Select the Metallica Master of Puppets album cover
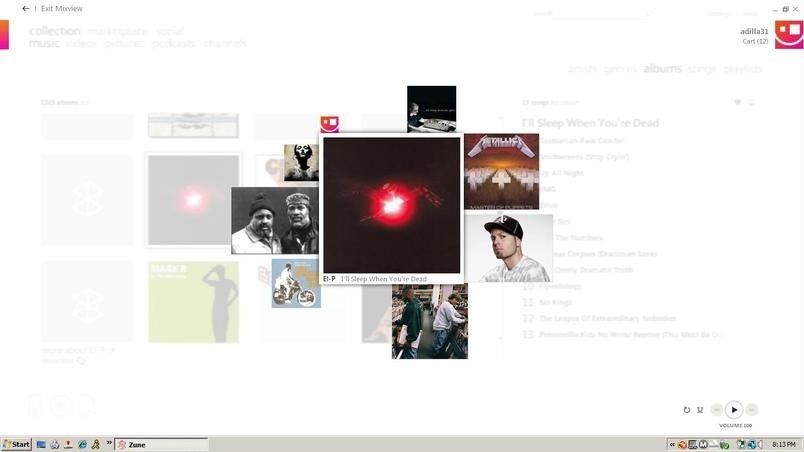The image size is (804, 452). pyautogui.click(x=501, y=172)
